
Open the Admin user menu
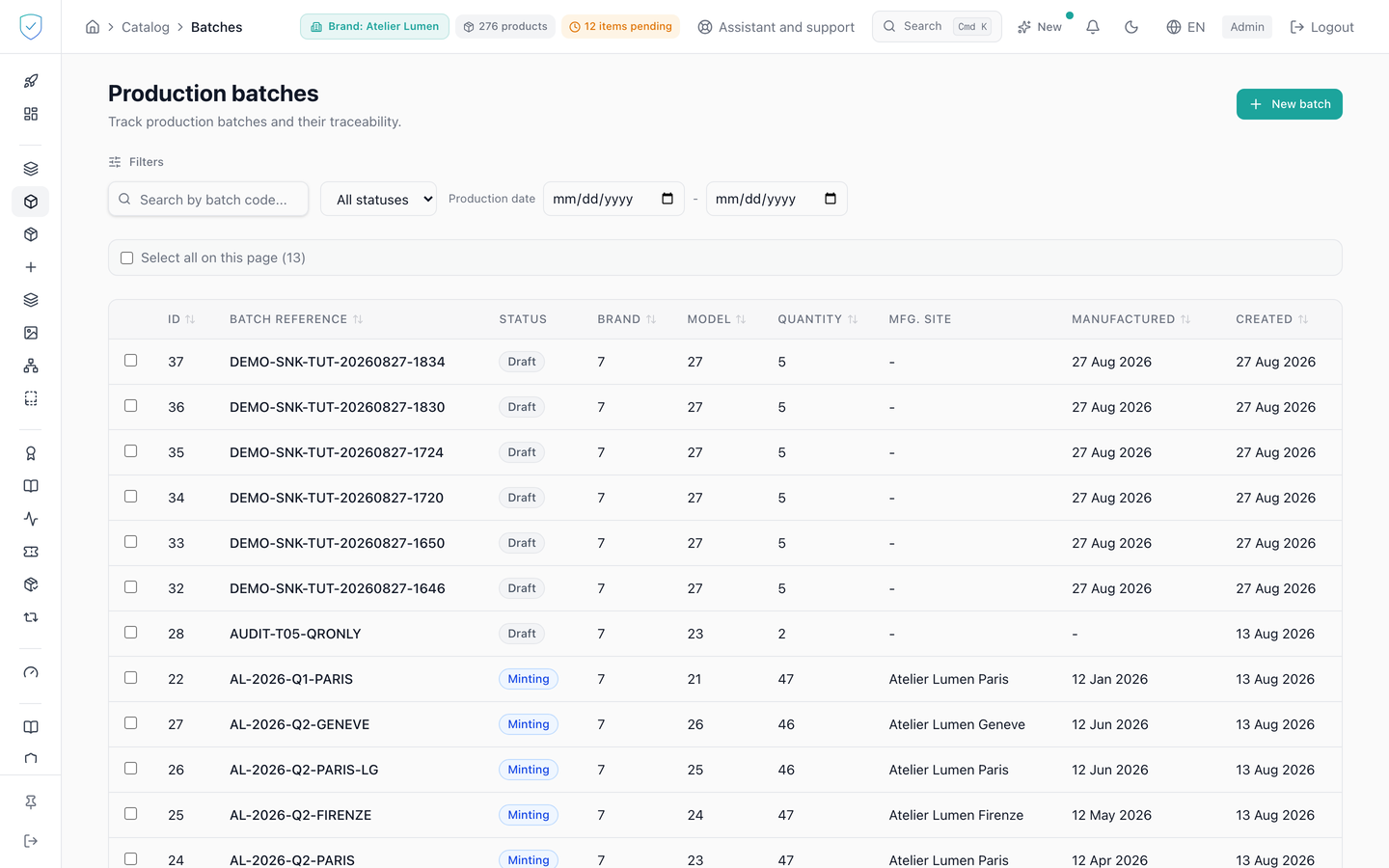point(1247,27)
